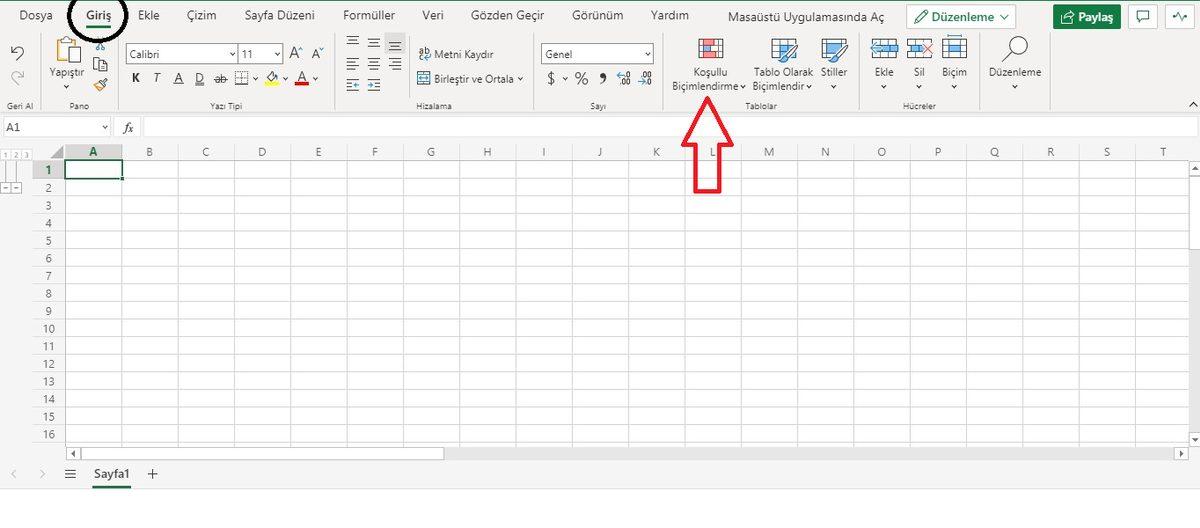Screen dimensions: 1200x528
Task: Apply the percent style icon
Action: point(581,78)
